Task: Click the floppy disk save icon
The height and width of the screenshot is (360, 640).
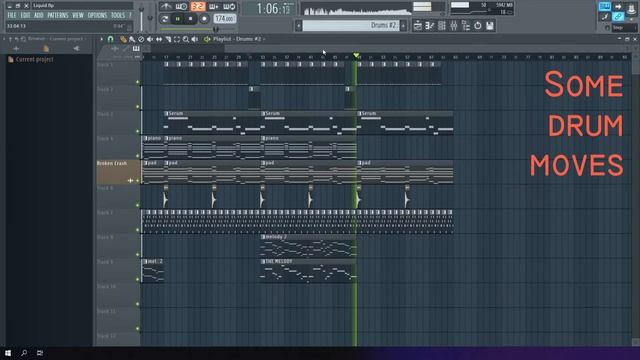Action: point(490,26)
